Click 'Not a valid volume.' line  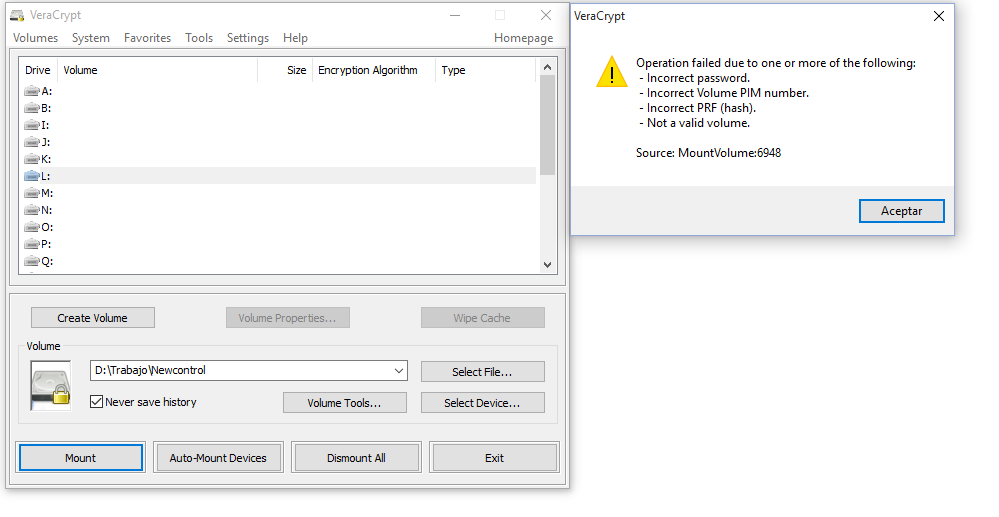point(695,123)
